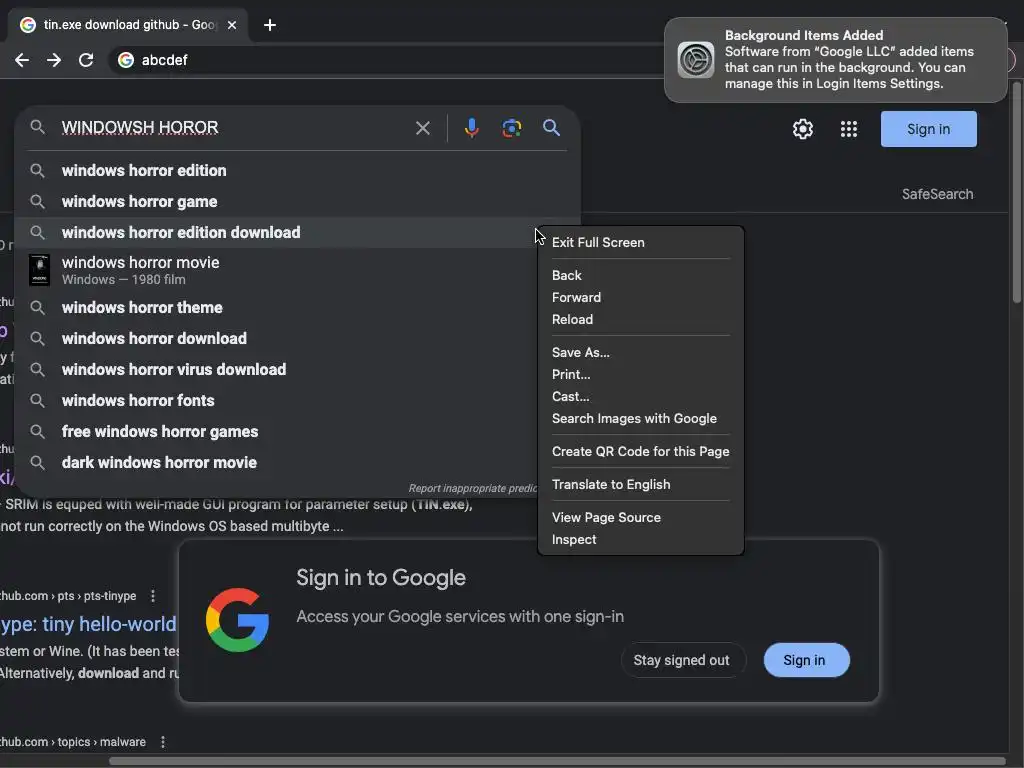This screenshot has height=768, width=1024.
Task: Click Report inappropriate predictions link
Action: pyautogui.click(x=472, y=488)
